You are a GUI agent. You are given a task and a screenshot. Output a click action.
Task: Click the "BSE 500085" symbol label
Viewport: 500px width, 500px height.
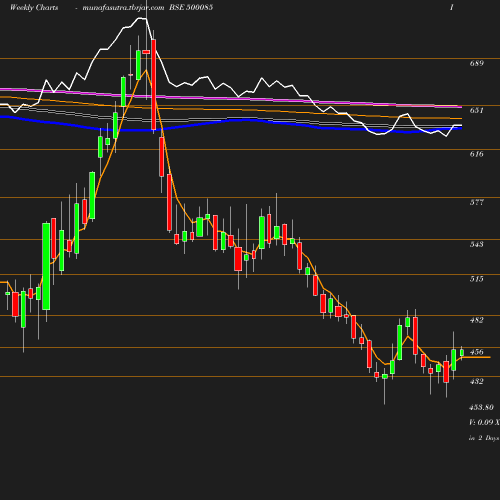[x=191, y=8]
